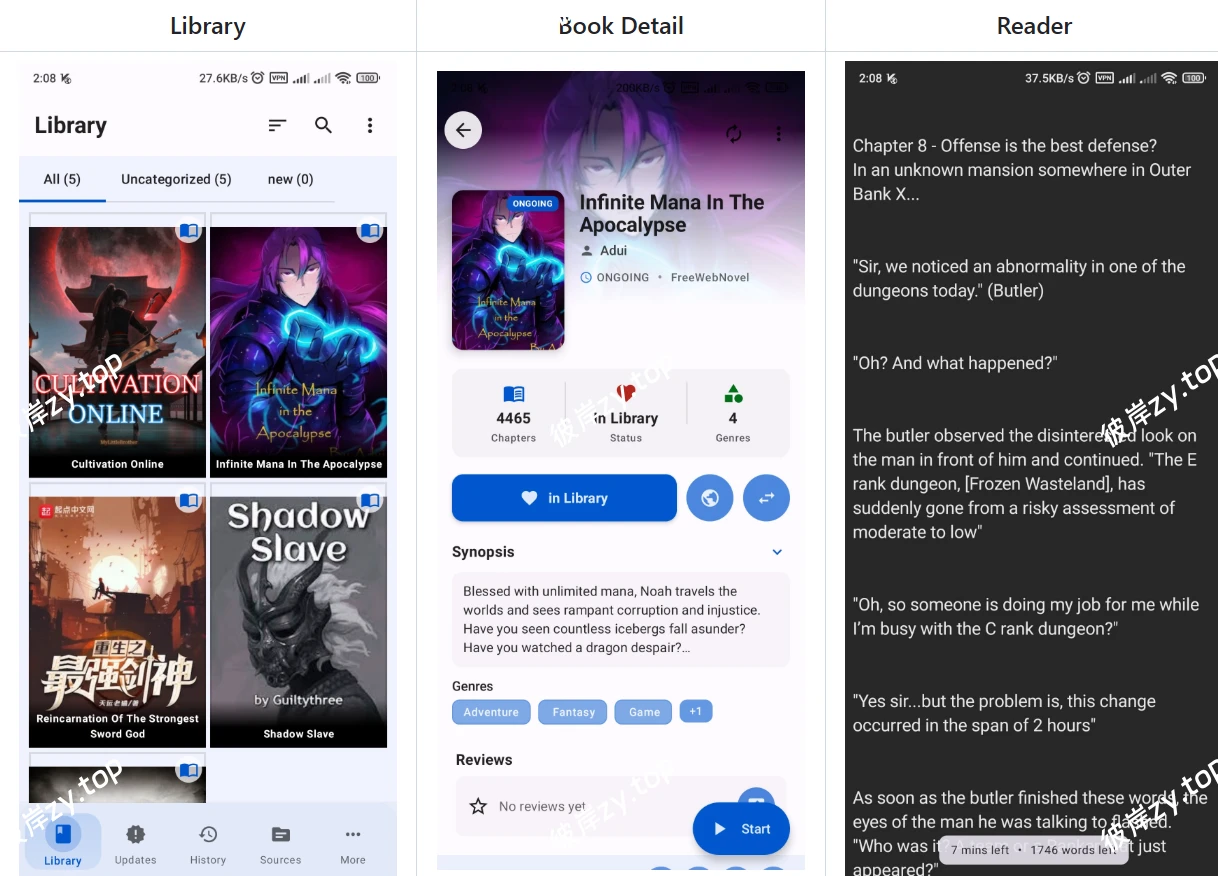Tap the sort and filter icon in Library

click(x=276, y=125)
